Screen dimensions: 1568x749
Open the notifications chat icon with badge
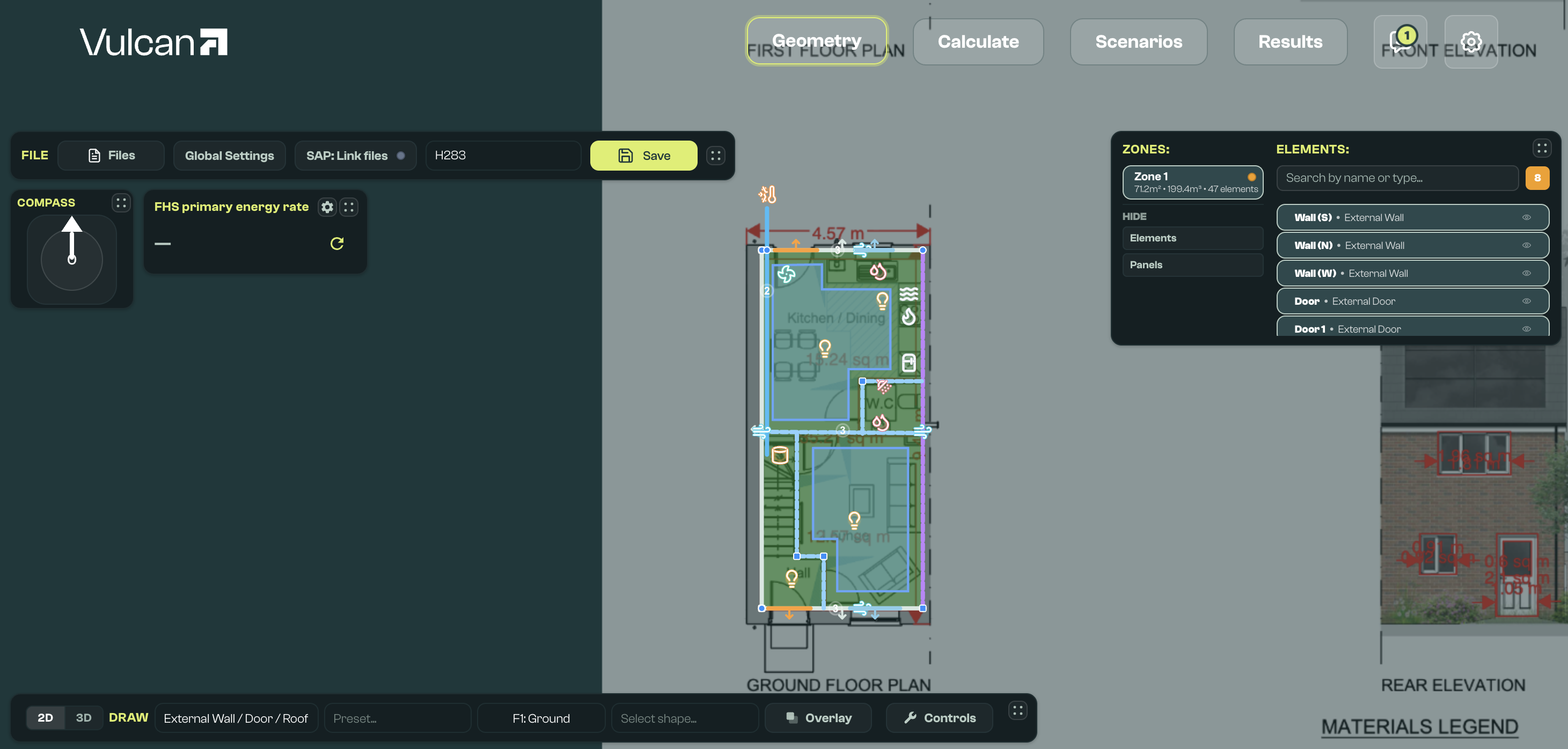(1400, 41)
